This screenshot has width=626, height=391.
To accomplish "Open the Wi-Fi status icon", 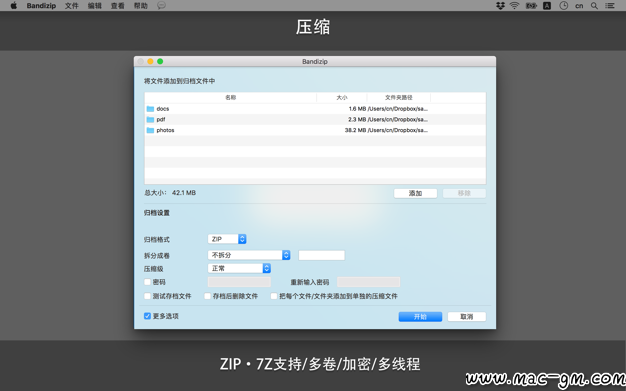I will point(515,6).
